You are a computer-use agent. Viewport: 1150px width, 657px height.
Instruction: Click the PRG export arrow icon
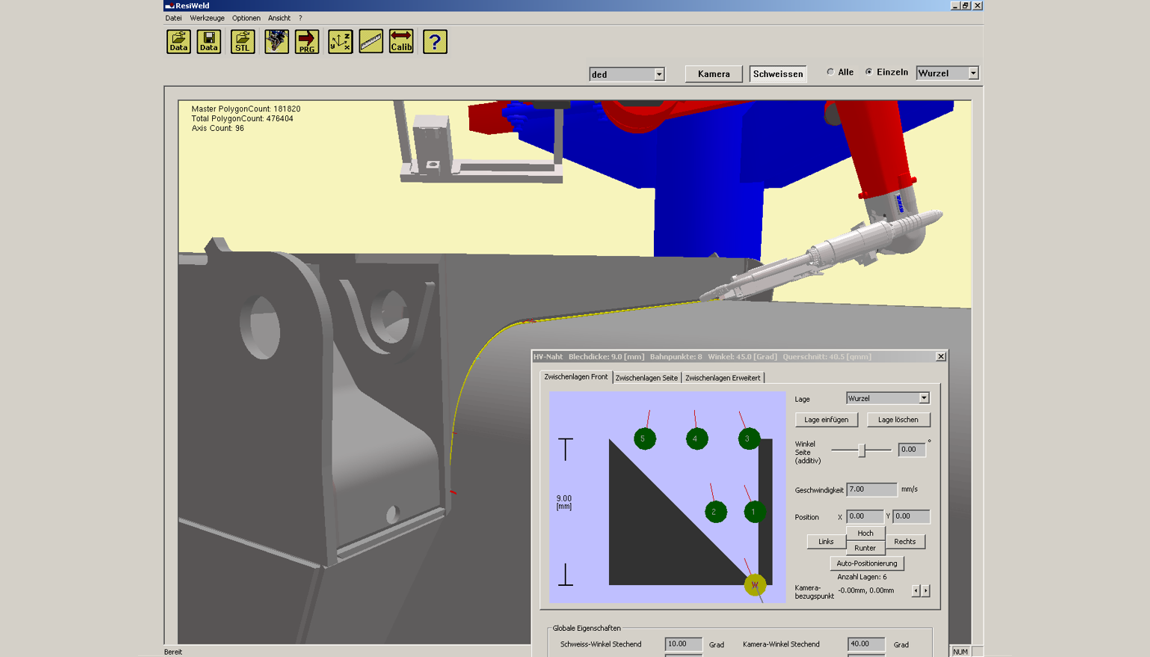click(307, 42)
